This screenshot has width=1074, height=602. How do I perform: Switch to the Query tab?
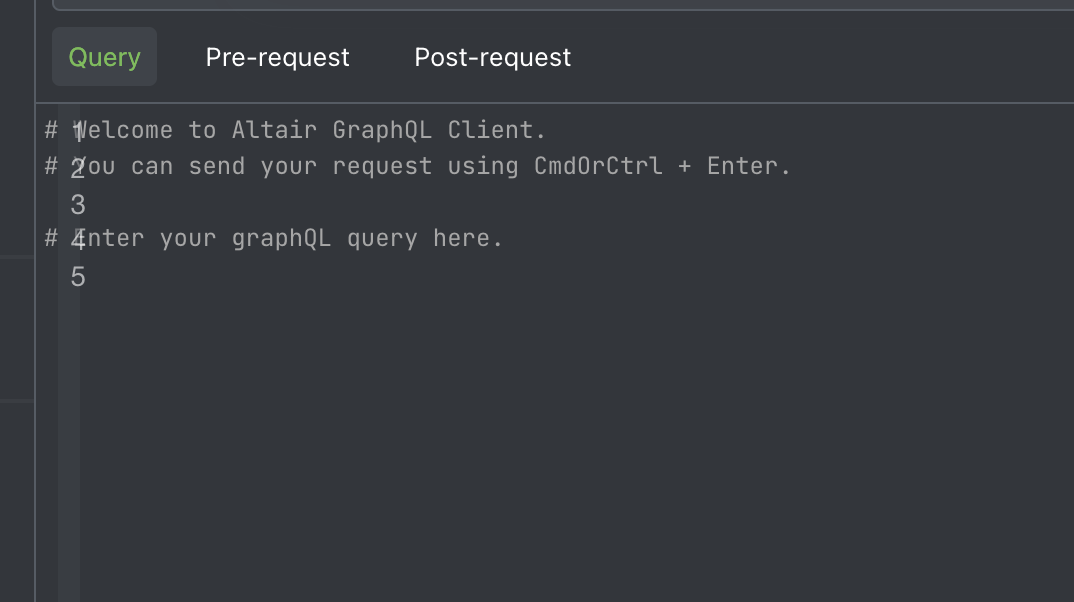point(104,57)
